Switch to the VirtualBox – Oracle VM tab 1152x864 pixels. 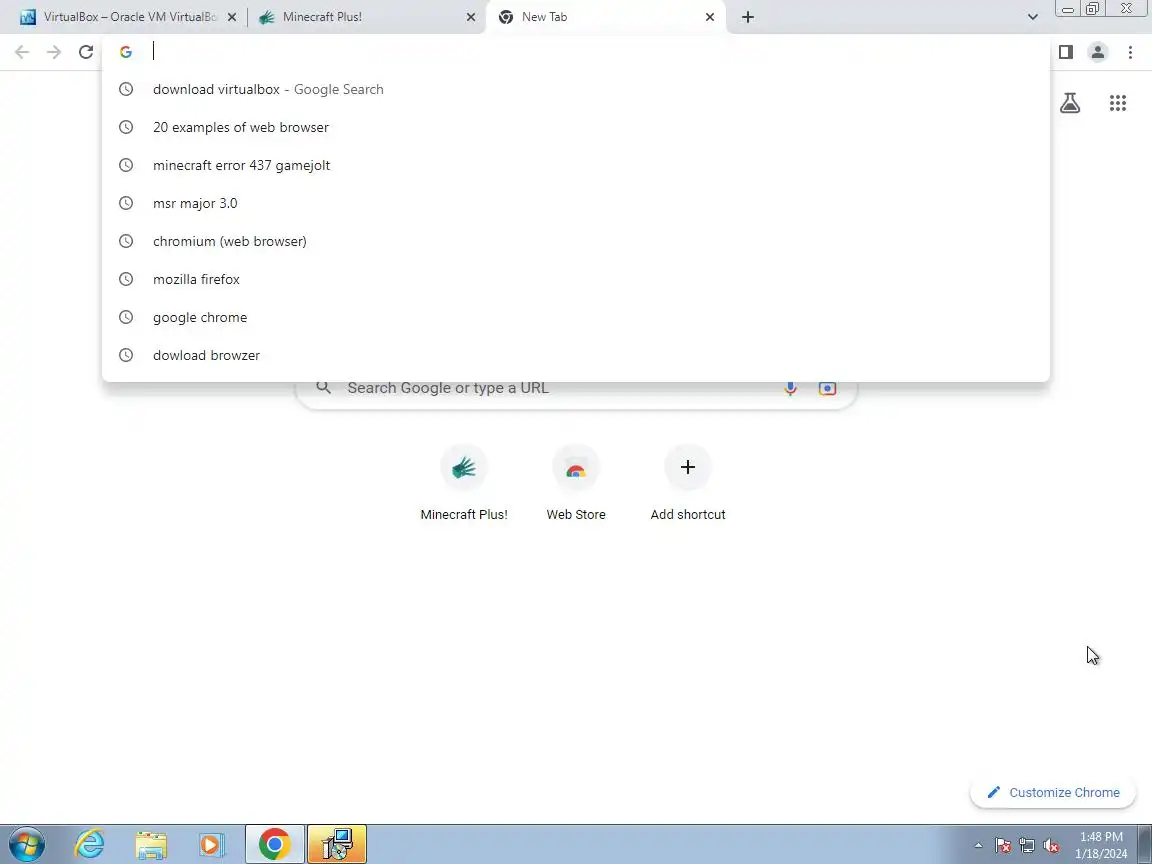coord(128,17)
